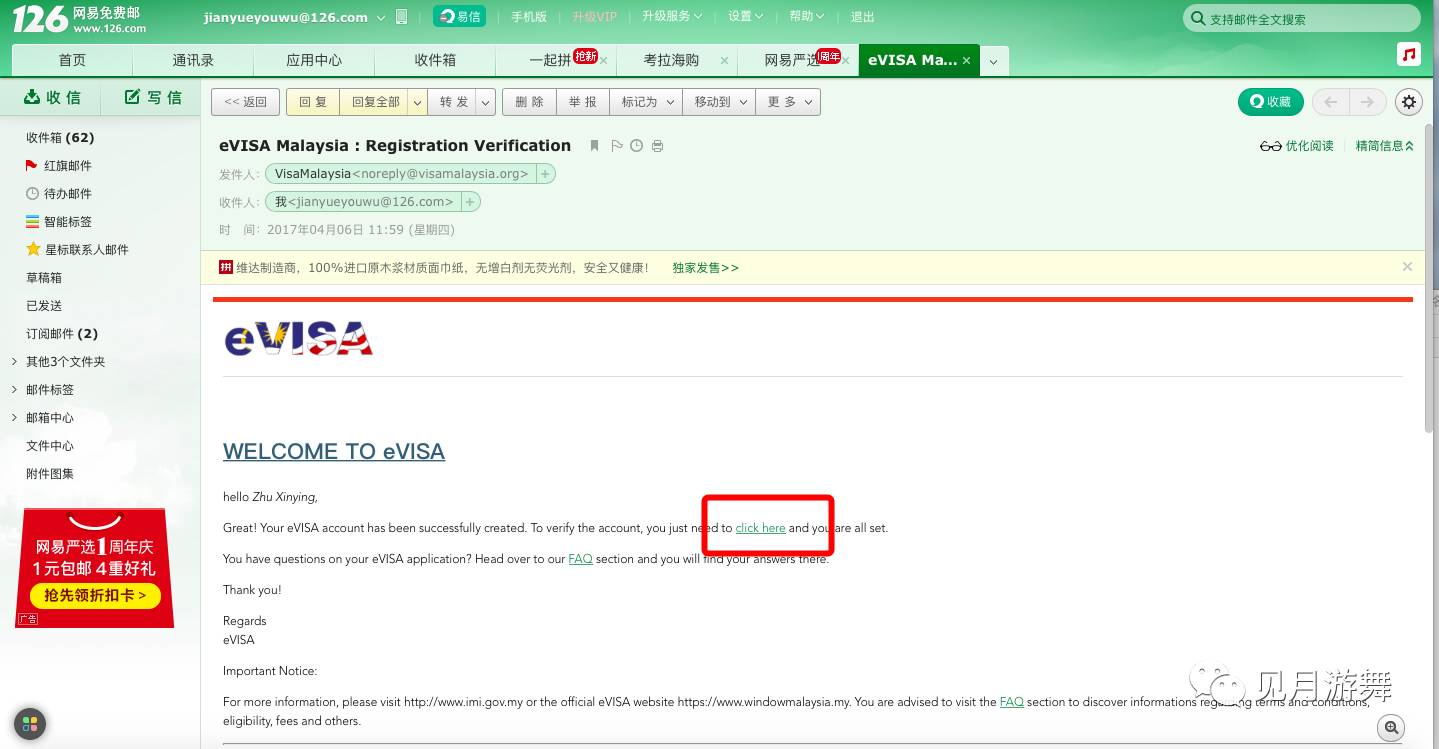The height and width of the screenshot is (749, 1439).
Task: Collapse header with 精简信息
Action: click(1385, 146)
